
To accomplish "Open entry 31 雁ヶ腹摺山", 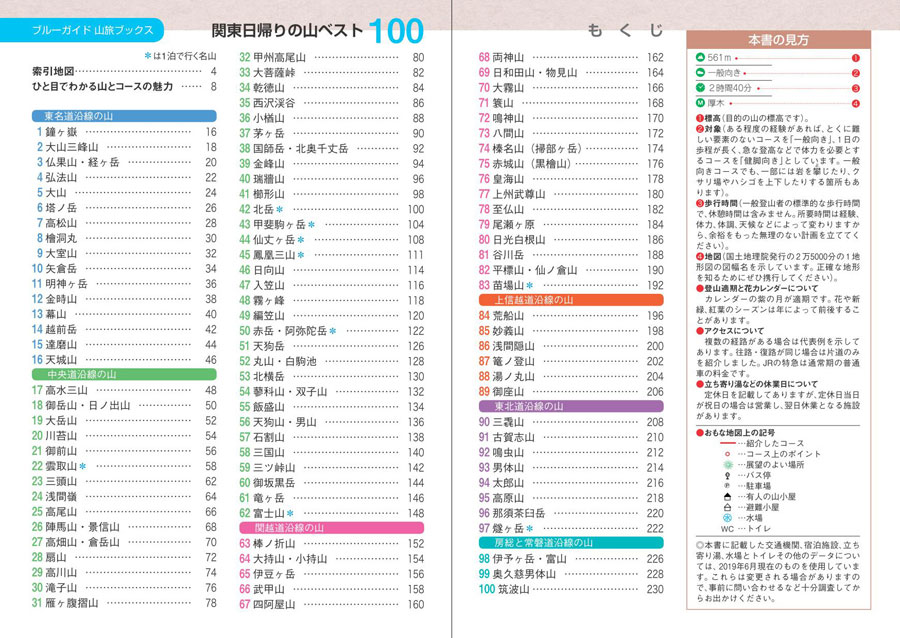I will (x=124, y=603).
